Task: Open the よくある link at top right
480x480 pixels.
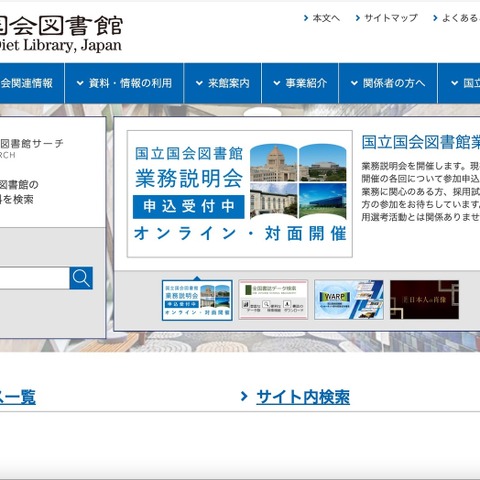Action: click(461, 18)
